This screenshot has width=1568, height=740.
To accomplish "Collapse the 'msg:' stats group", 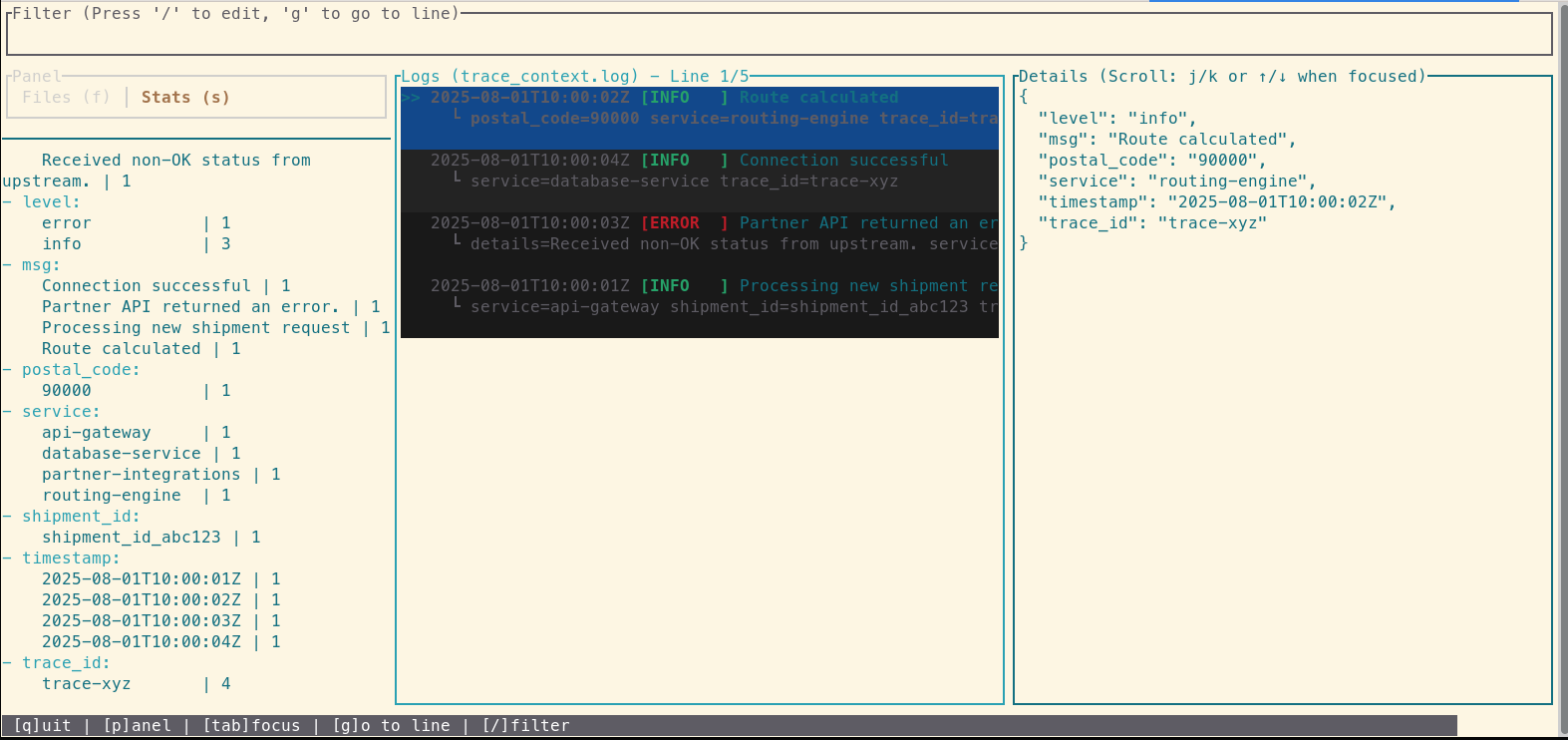I will (31, 264).
